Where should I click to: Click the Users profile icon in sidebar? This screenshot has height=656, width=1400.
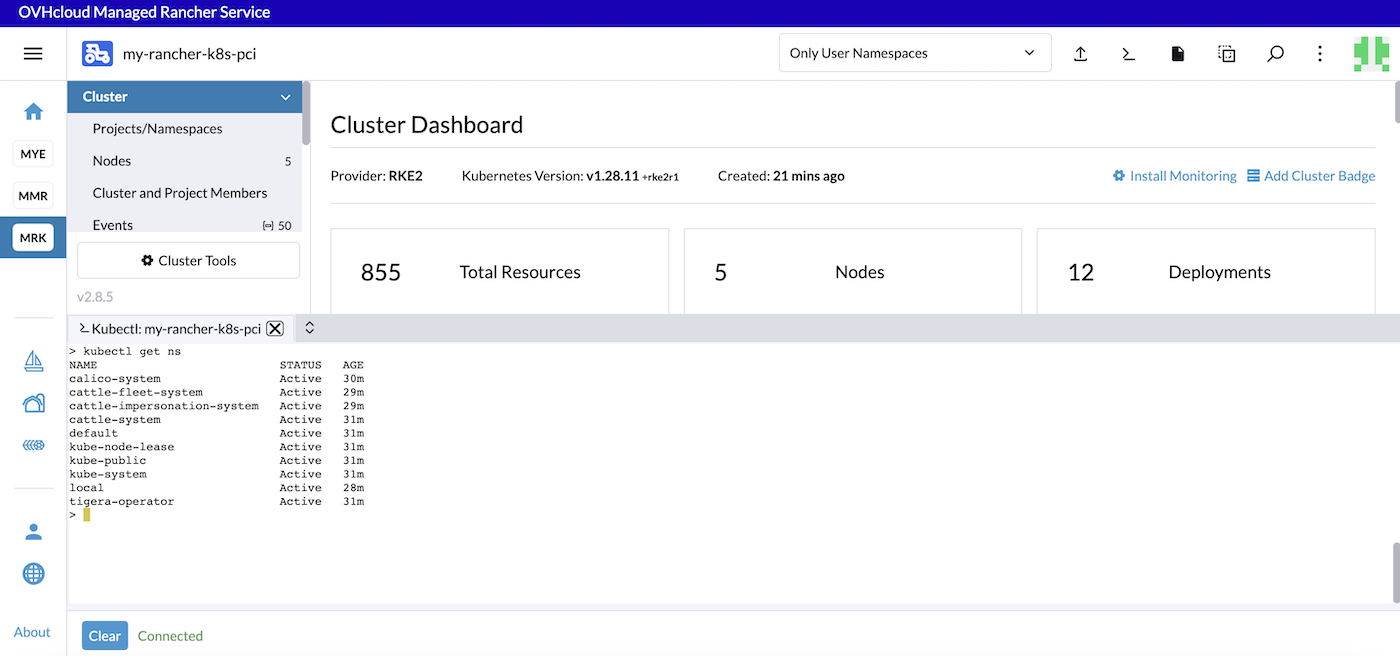33,531
